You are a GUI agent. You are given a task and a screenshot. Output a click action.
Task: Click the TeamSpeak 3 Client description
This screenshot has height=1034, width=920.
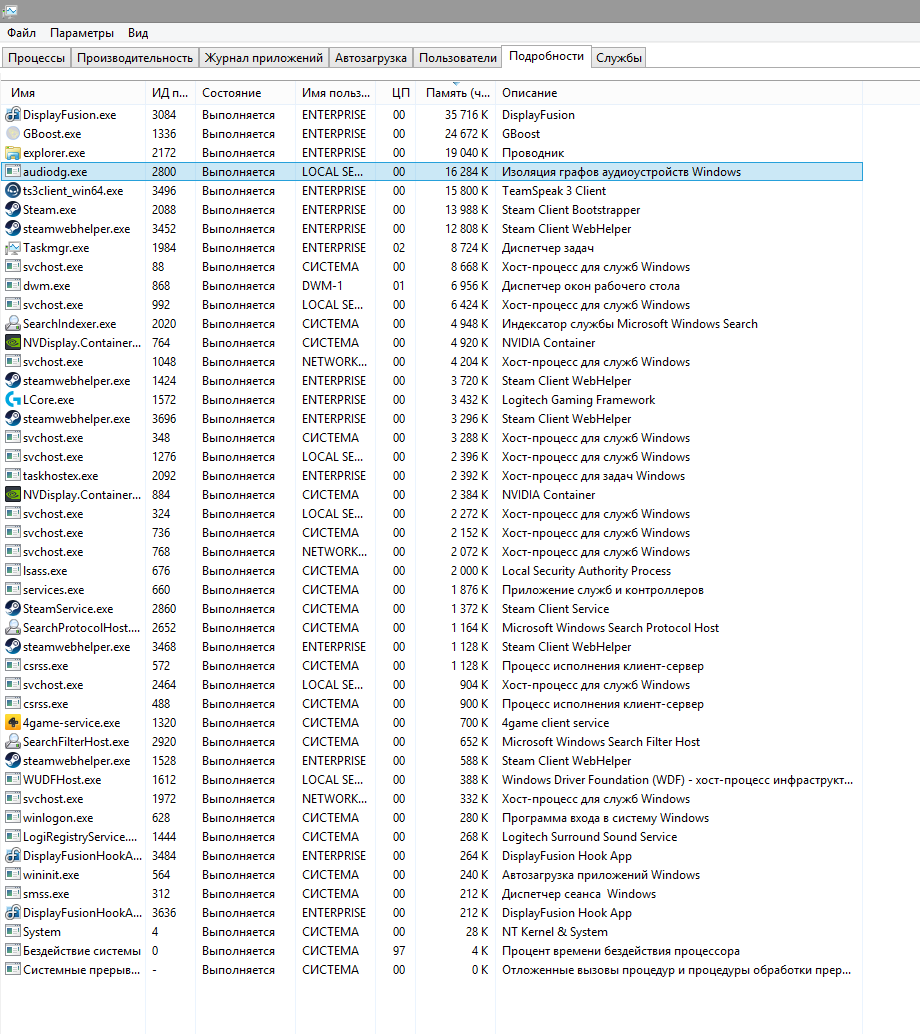553,191
